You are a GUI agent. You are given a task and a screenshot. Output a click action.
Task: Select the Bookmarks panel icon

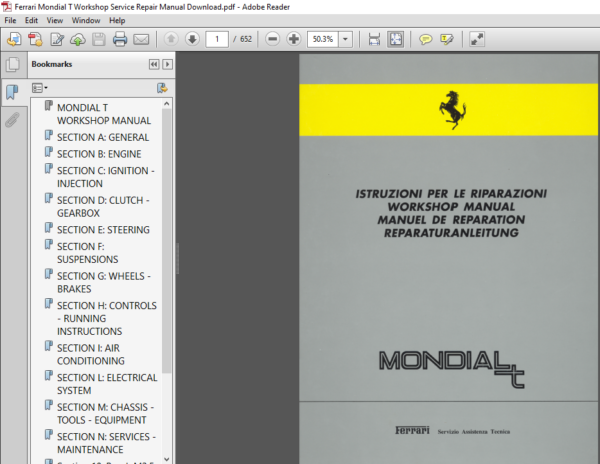click(13, 92)
